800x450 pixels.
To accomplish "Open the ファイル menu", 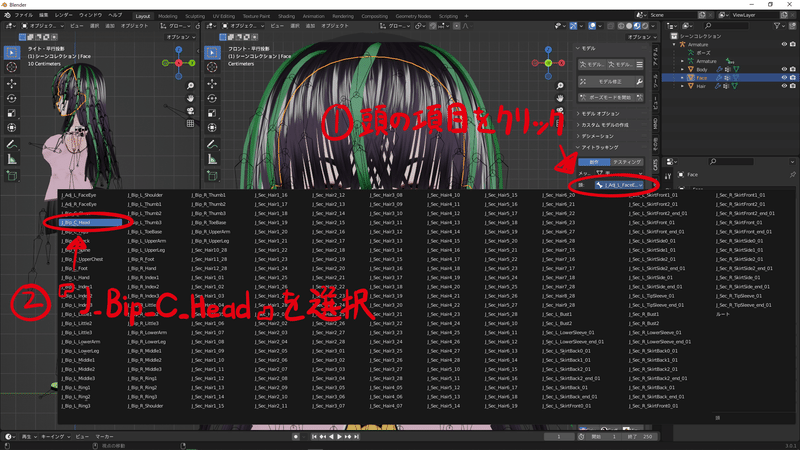I will click(x=24, y=15).
